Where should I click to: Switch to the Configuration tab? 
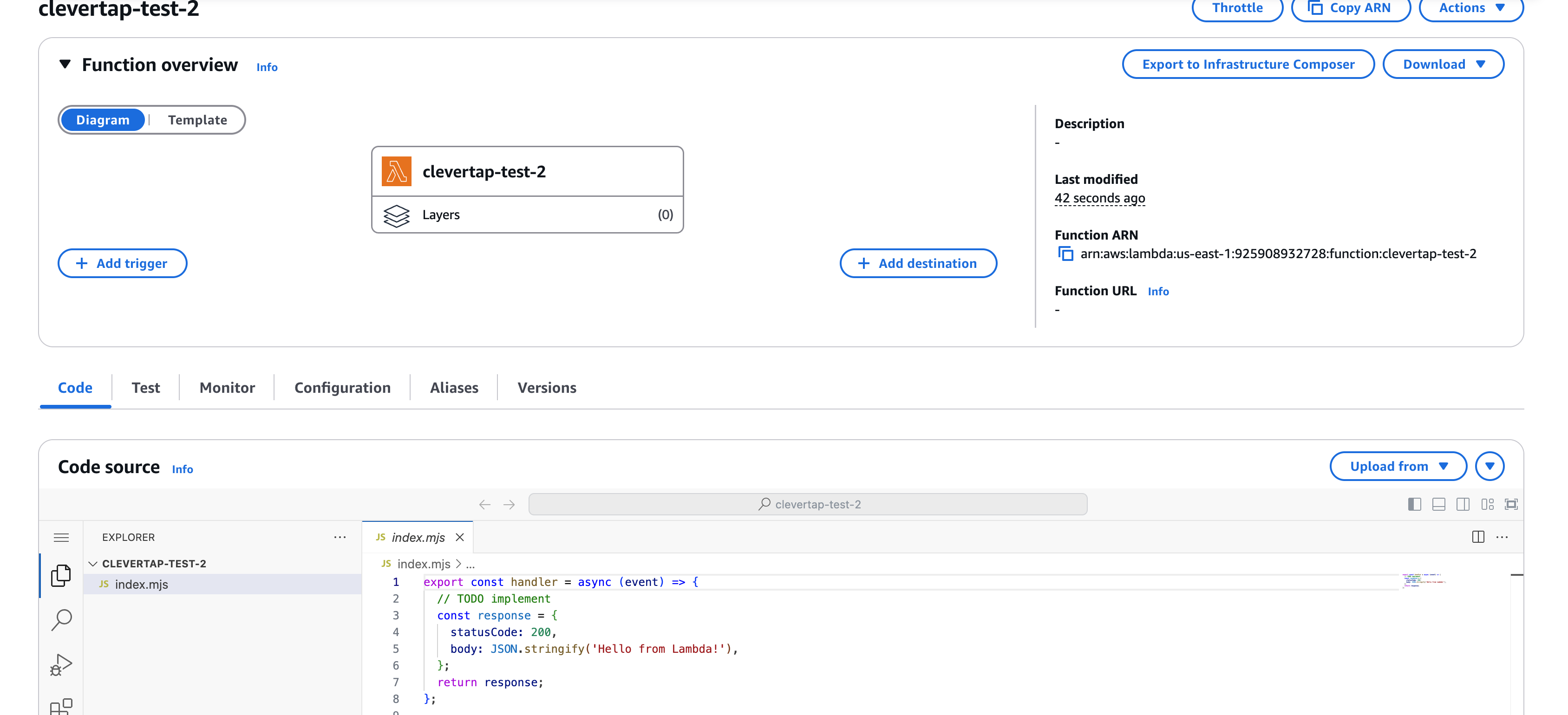342,388
